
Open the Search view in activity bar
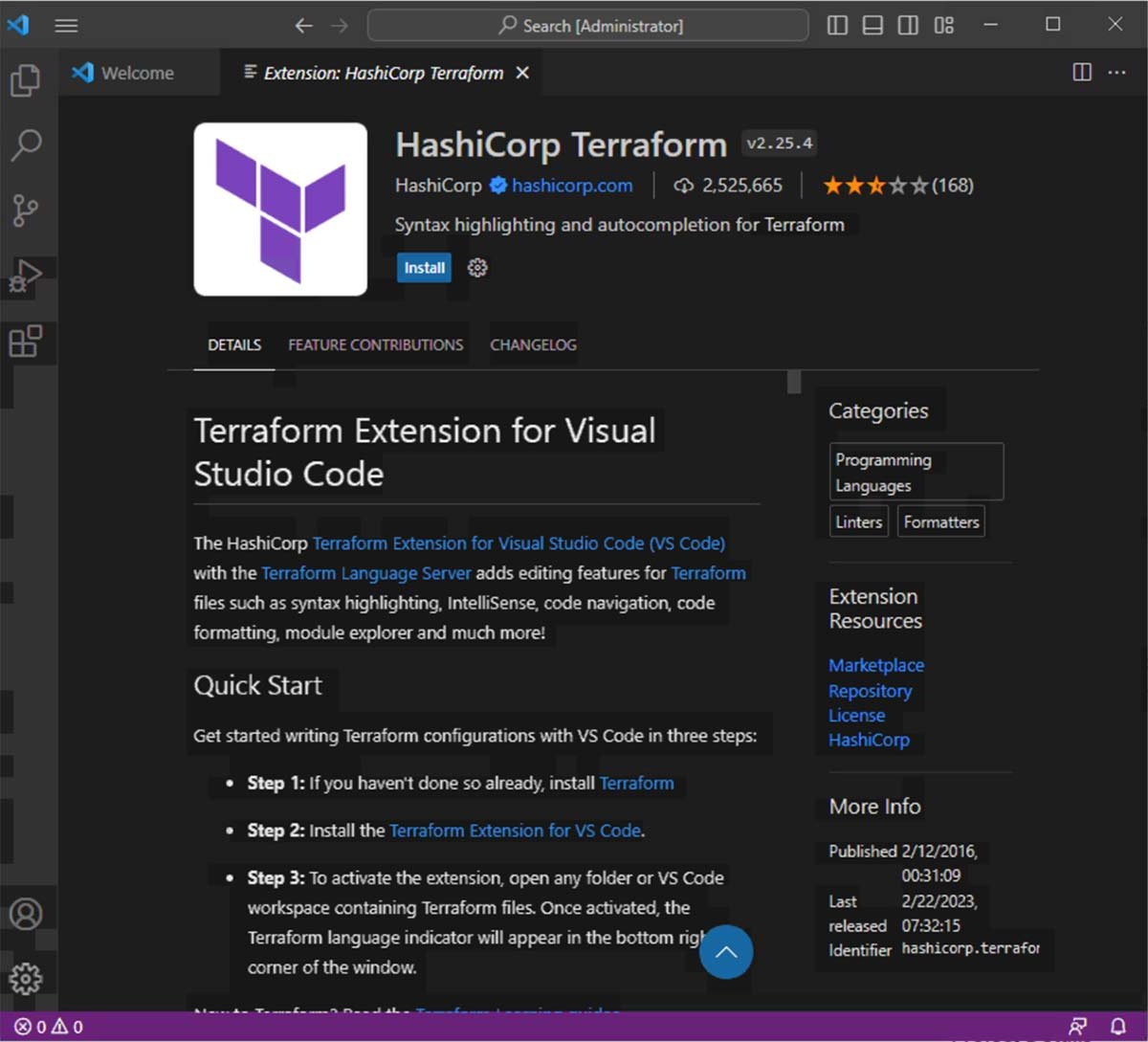[x=26, y=145]
